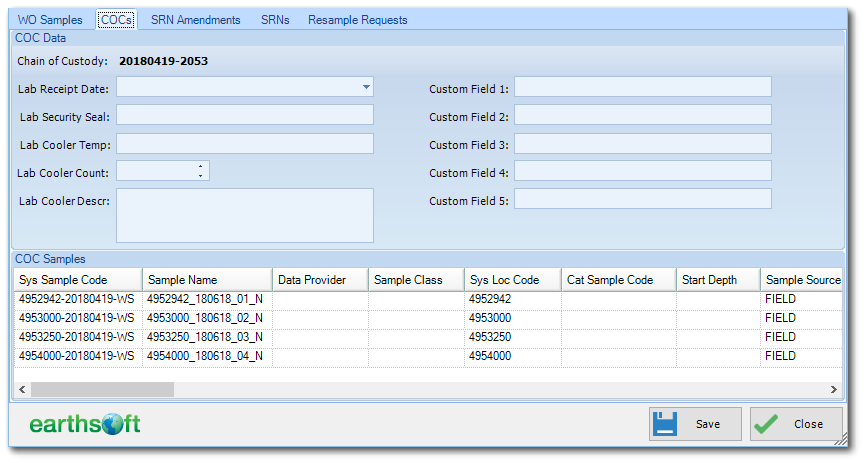This screenshot has height=463, width=864.
Task: Click into the Lab Security Seal field
Action: pos(245,116)
